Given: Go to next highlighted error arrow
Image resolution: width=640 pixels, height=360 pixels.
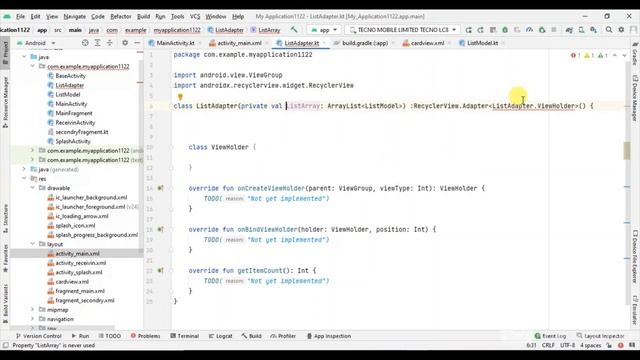Looking at the screenshot, I should pyautogui.click(x=624, y=56).
